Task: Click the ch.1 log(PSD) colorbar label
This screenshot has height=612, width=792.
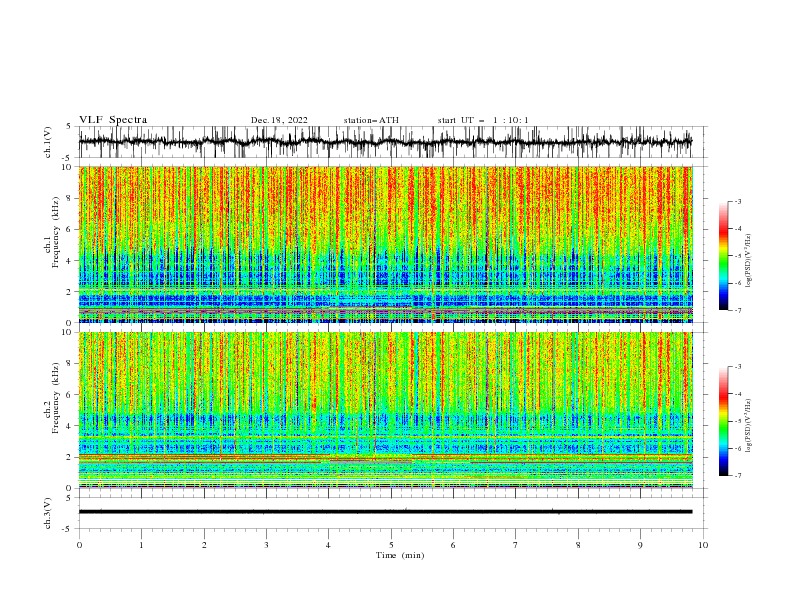Action: (x=748, y=261)
